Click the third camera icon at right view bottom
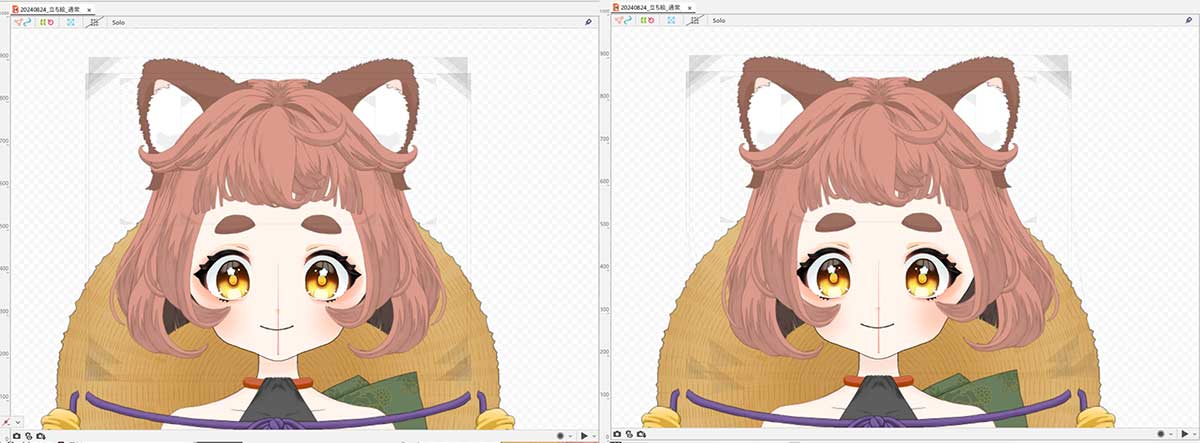Image resolution: width=1200 pixels, height=443 pixels. click(x=641, y=434)
